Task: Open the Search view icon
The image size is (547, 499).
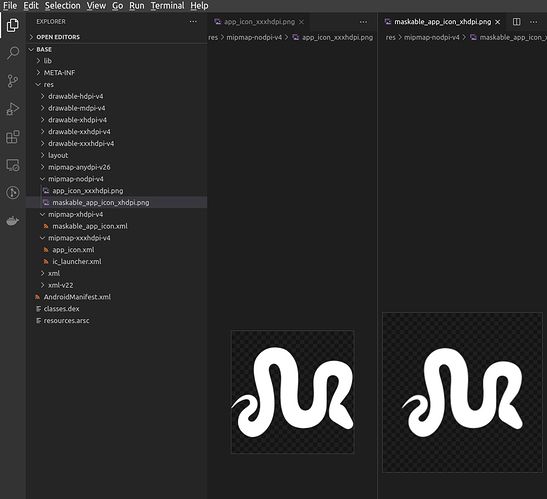Action: click(x=13, y=53)
